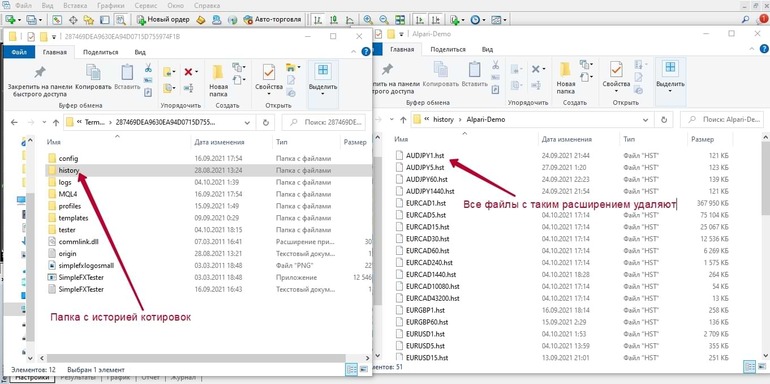Select the AUDJPY1.hst file
Image resolution: width=770 pixels, height=384 pixels.
425,155
